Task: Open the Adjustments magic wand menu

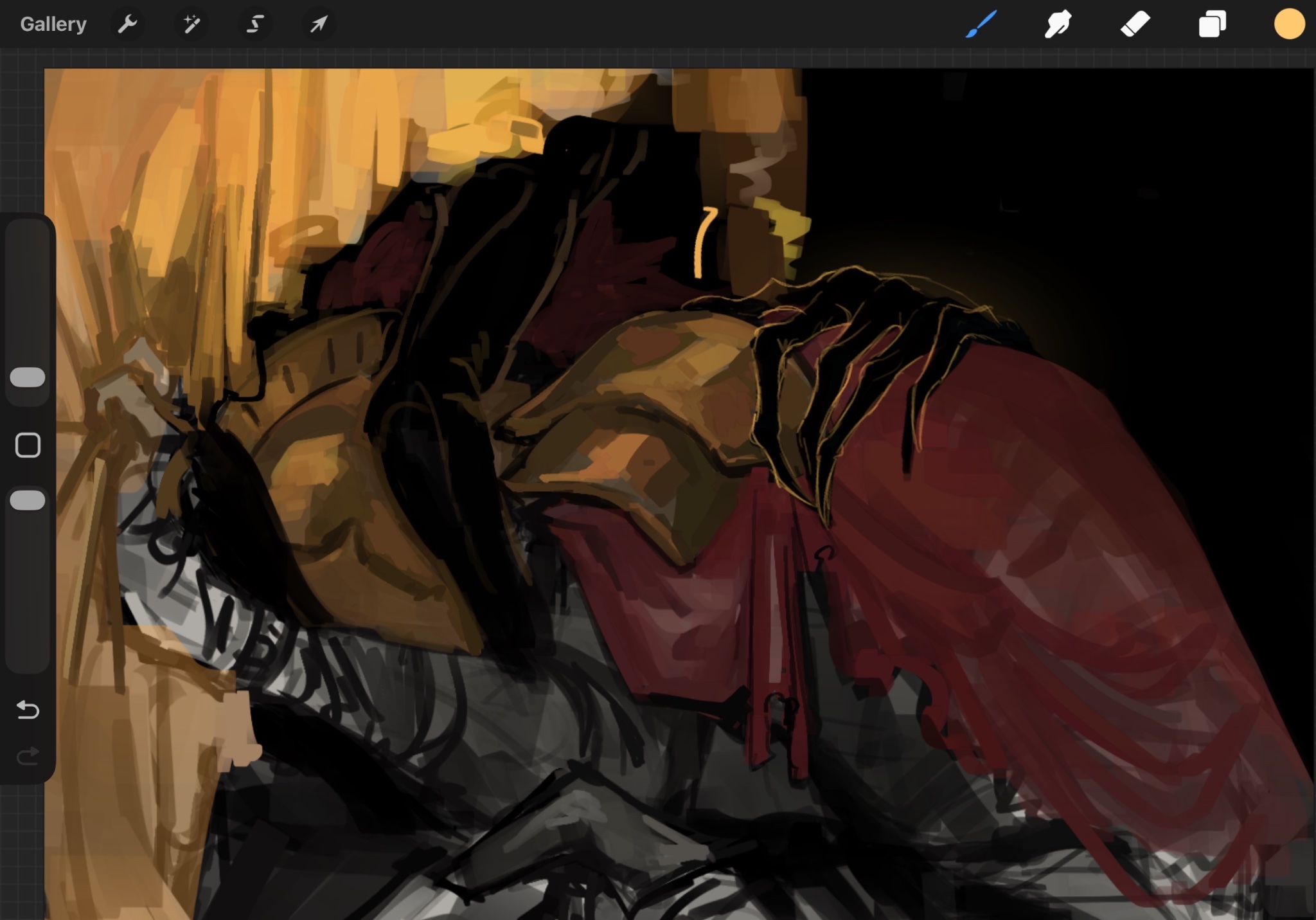Action: [191, 24]
